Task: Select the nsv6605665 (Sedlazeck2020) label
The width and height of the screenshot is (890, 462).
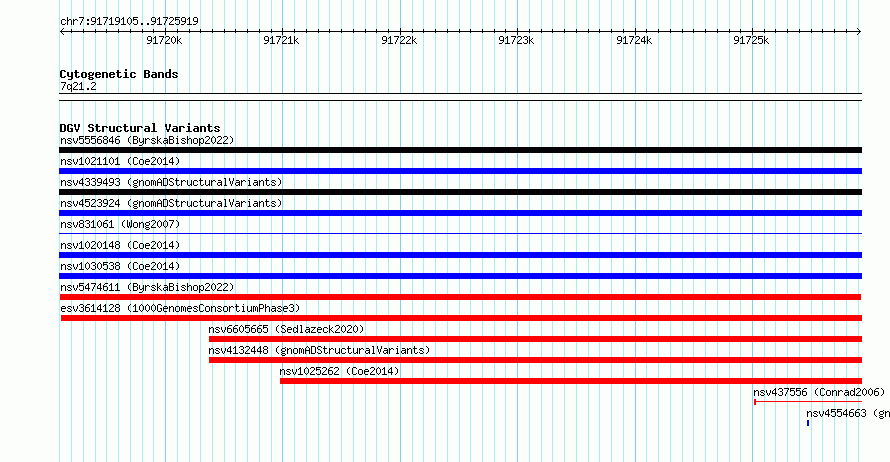Action: pyautogui.click(x=286, y=329)
